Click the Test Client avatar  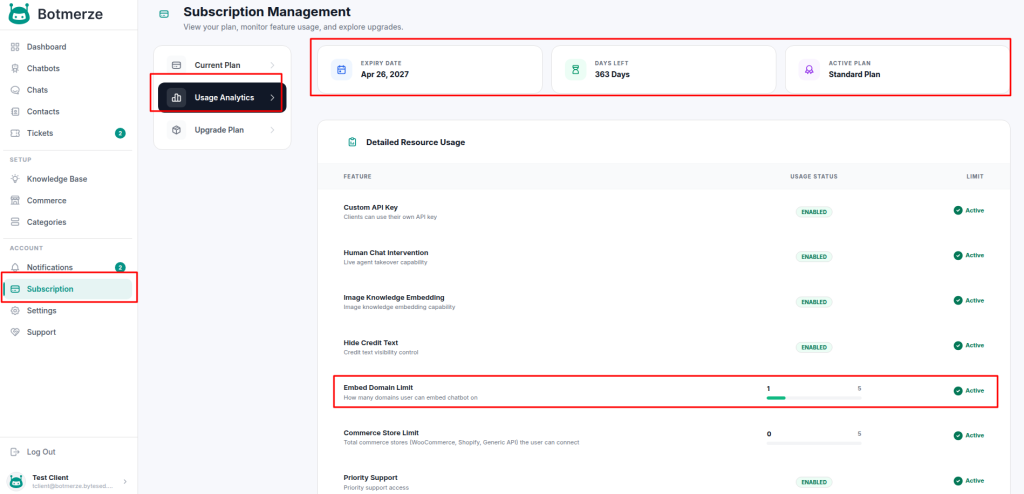point(16,482)
